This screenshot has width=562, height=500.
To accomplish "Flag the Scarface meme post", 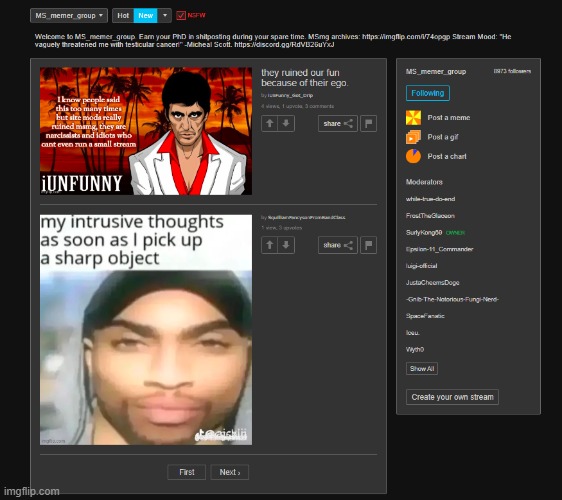I will pyautogui.click(x=368, y=124).
